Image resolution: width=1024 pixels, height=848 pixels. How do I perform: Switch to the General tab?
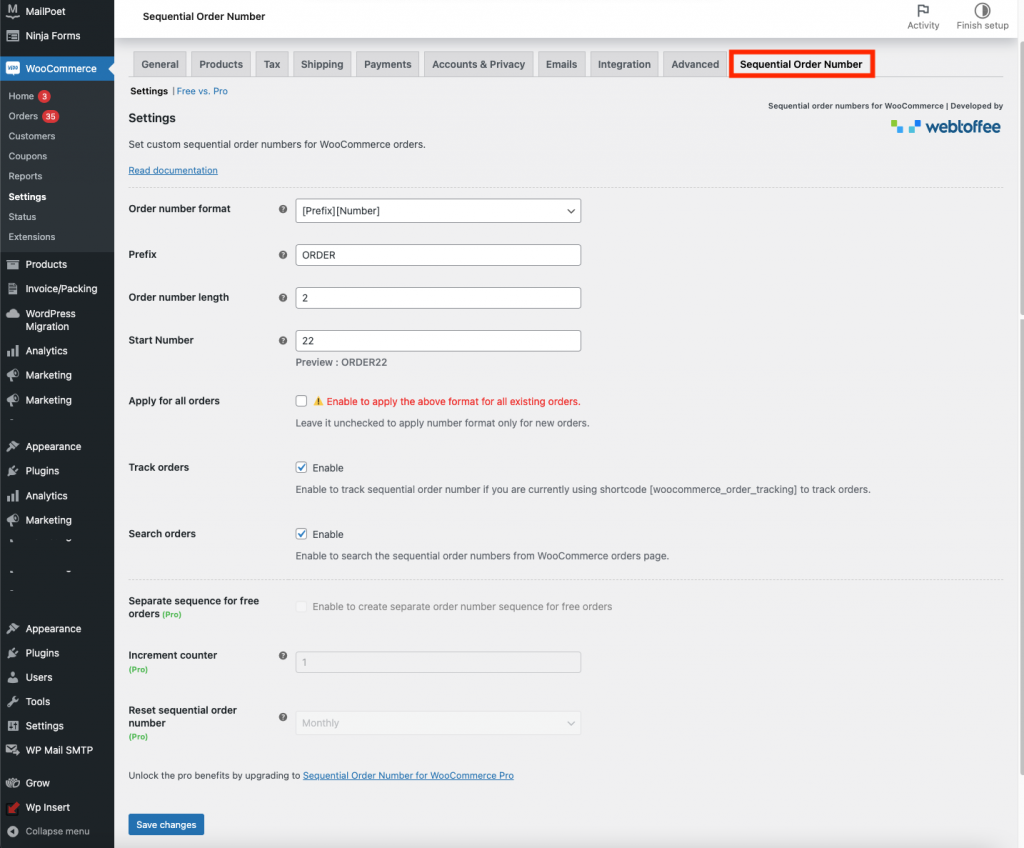pos(160,64)
